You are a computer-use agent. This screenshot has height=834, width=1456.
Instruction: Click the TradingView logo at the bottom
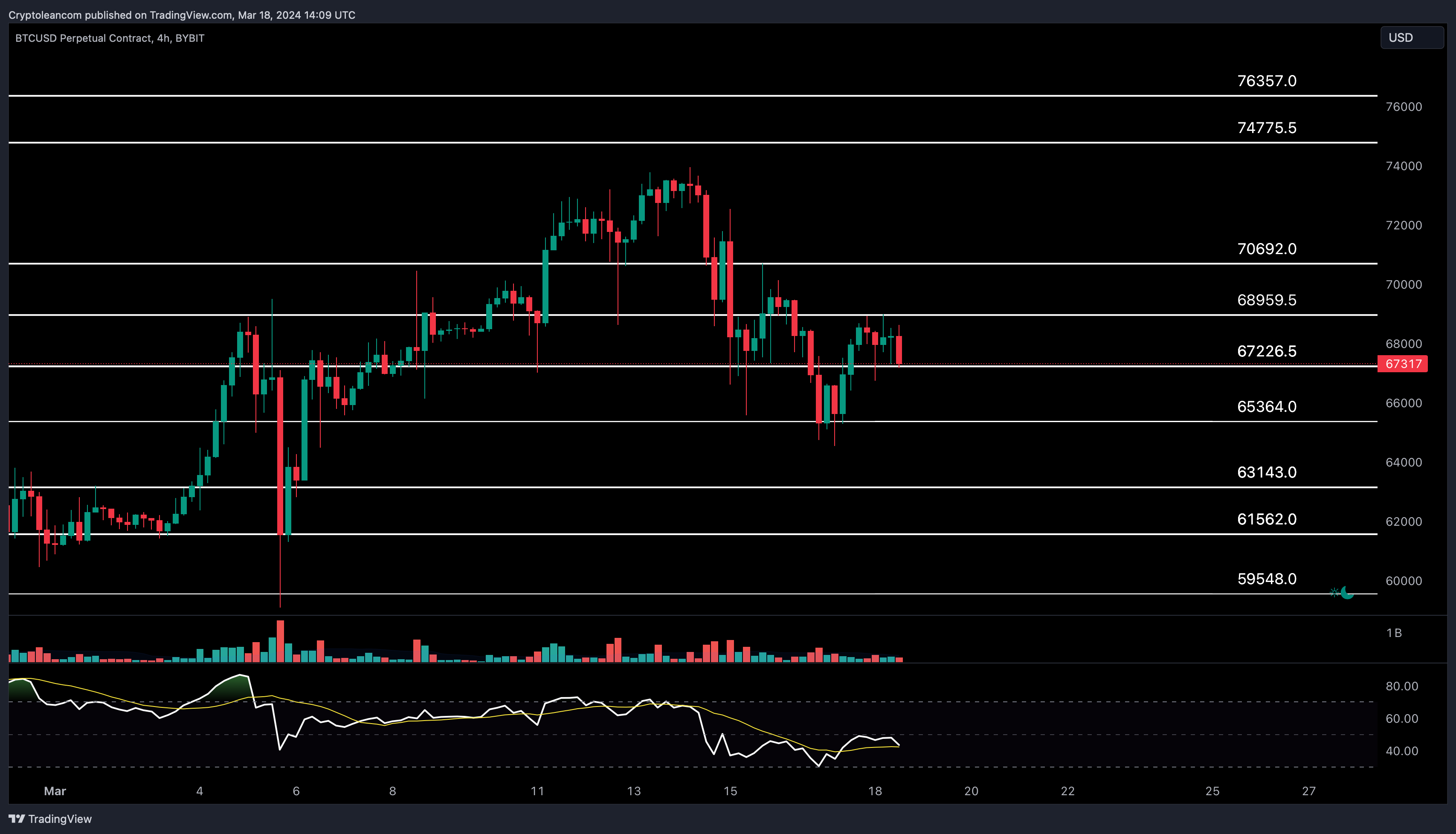(x=50, y=819)
